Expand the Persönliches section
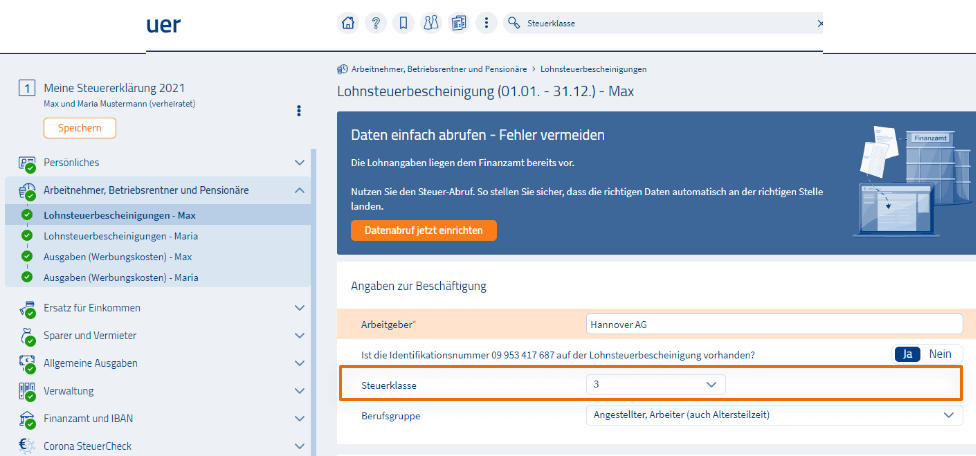 pyautogui.click(x=298, y=162)
